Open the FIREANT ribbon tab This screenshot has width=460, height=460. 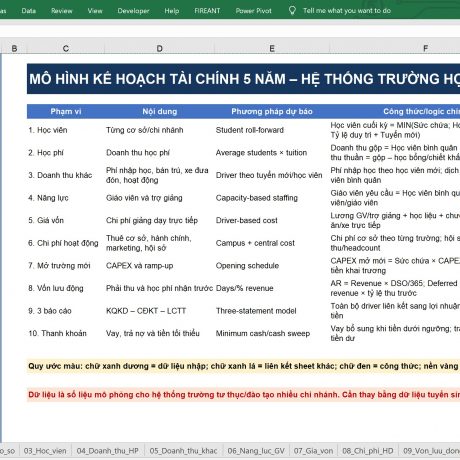point(207,11)
